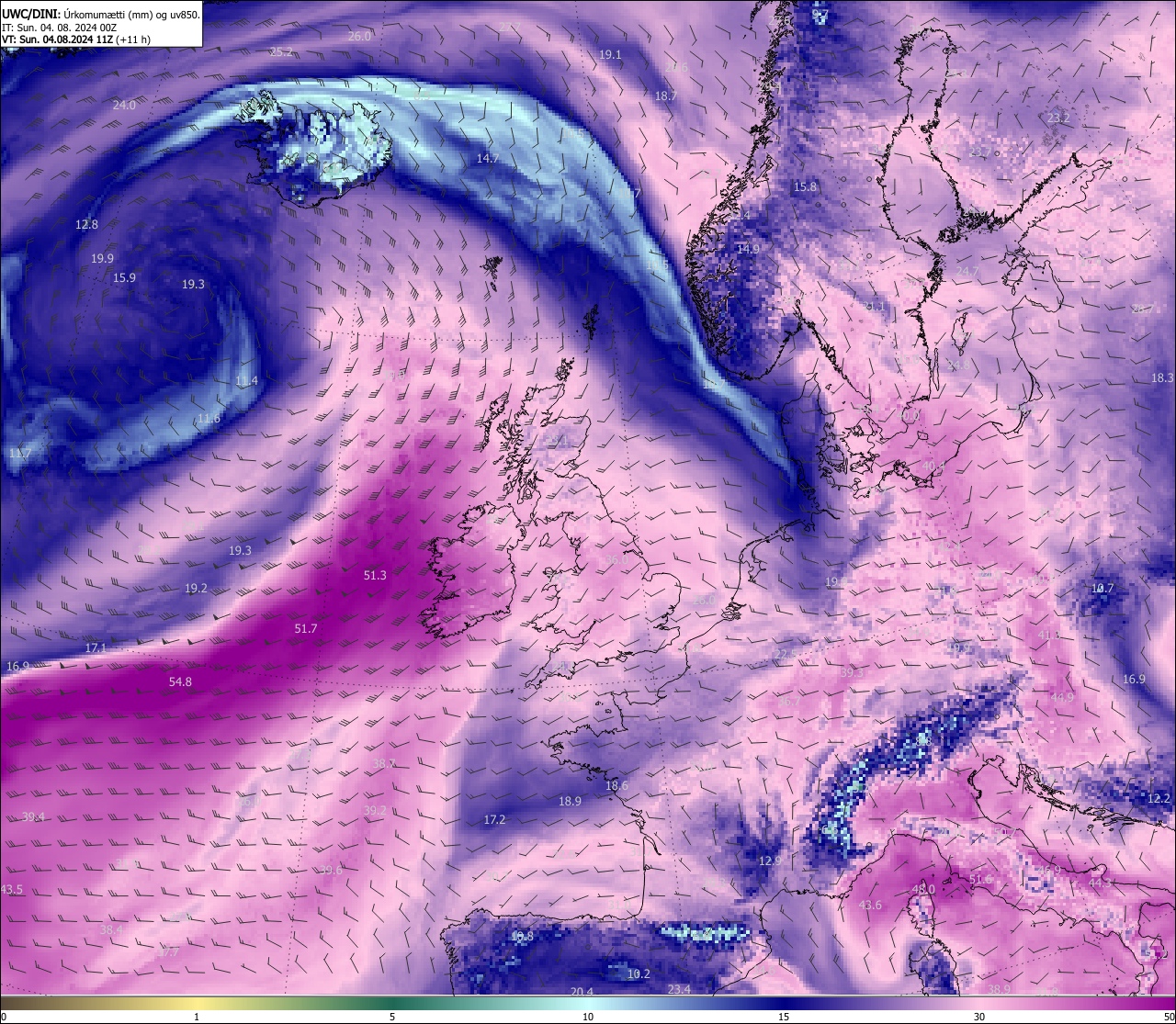Select the 38.4 value at bottom left

pyautogui.click(x=111, y=929)
